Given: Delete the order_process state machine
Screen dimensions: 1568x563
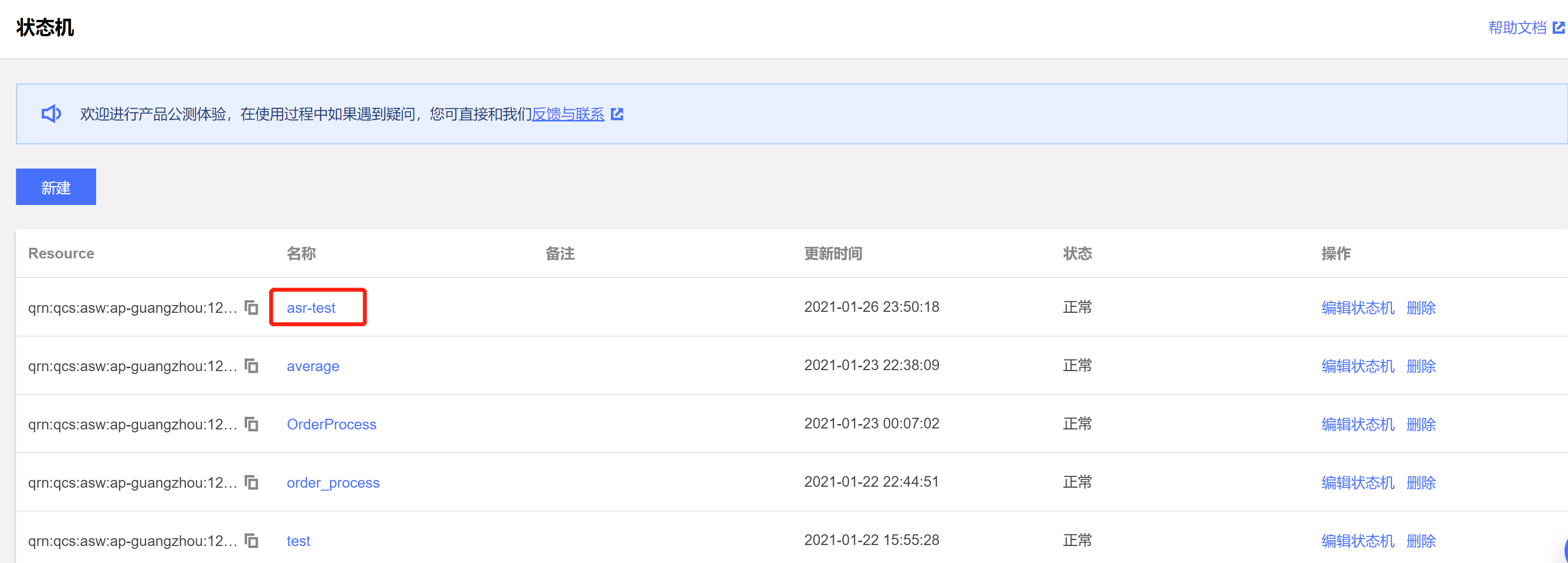Looking at the screenshot, I should point(1421,482).
